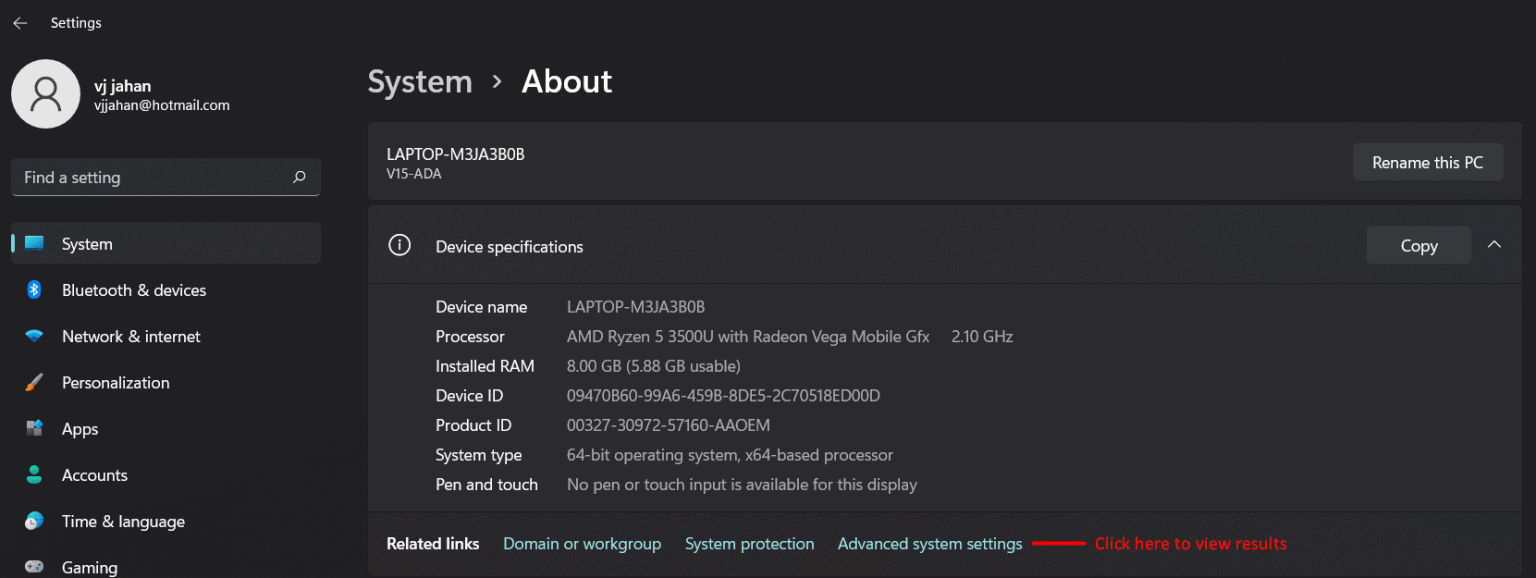1536x578 pixels.
Task: Open Advanced system settings
Action: click(929, 543)
